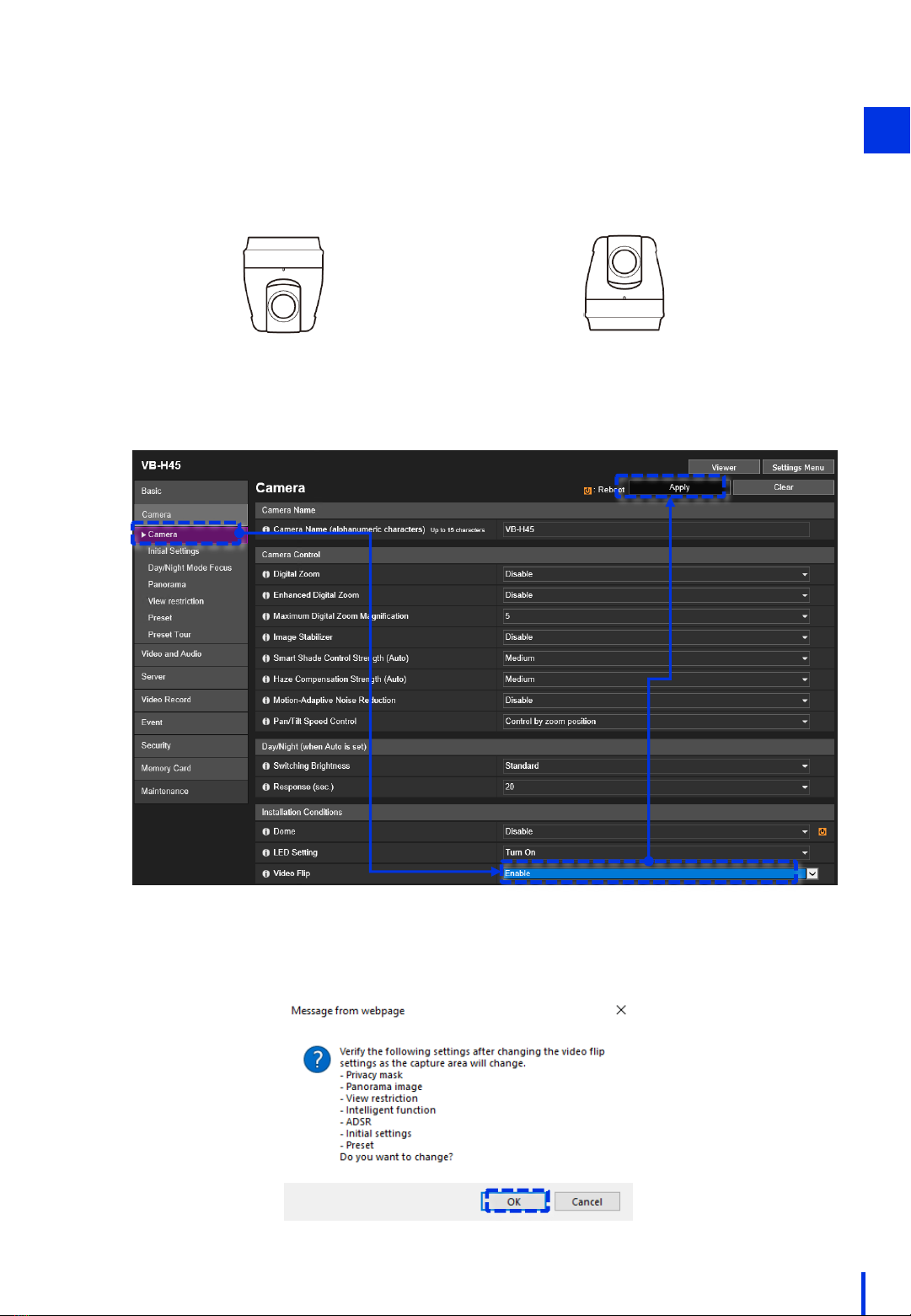Open the Server menu
Screen dimensions: 911x1316
click(190, 677)
